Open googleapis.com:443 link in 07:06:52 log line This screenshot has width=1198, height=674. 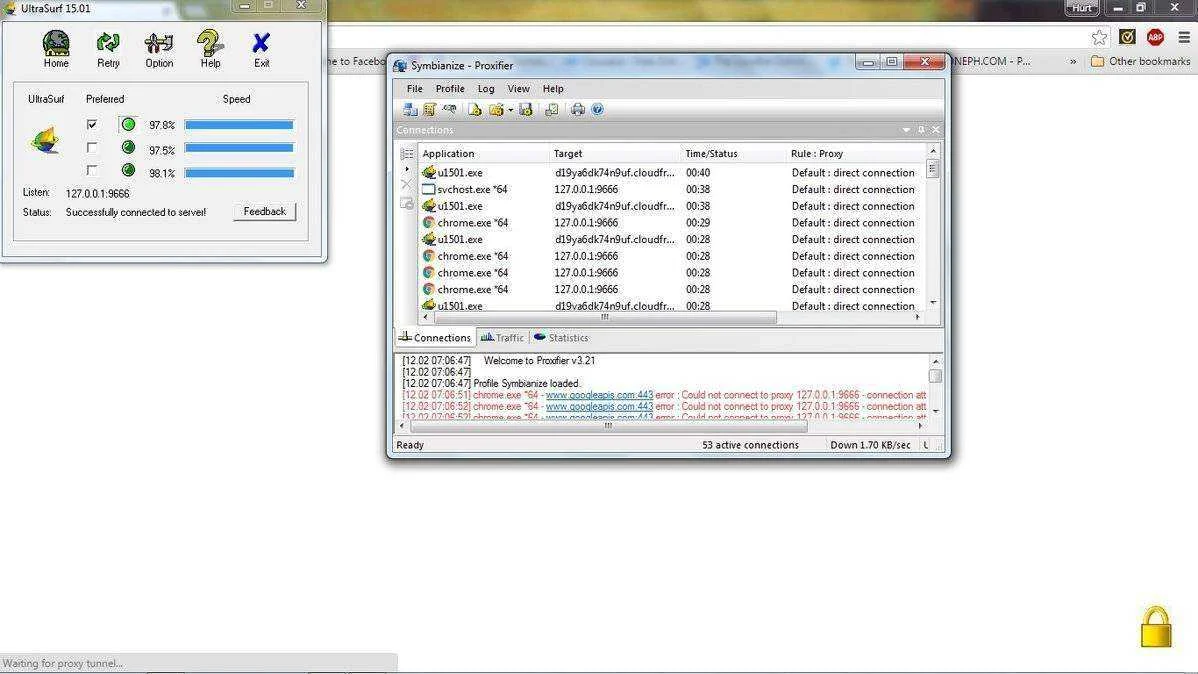tap(599, 407)
